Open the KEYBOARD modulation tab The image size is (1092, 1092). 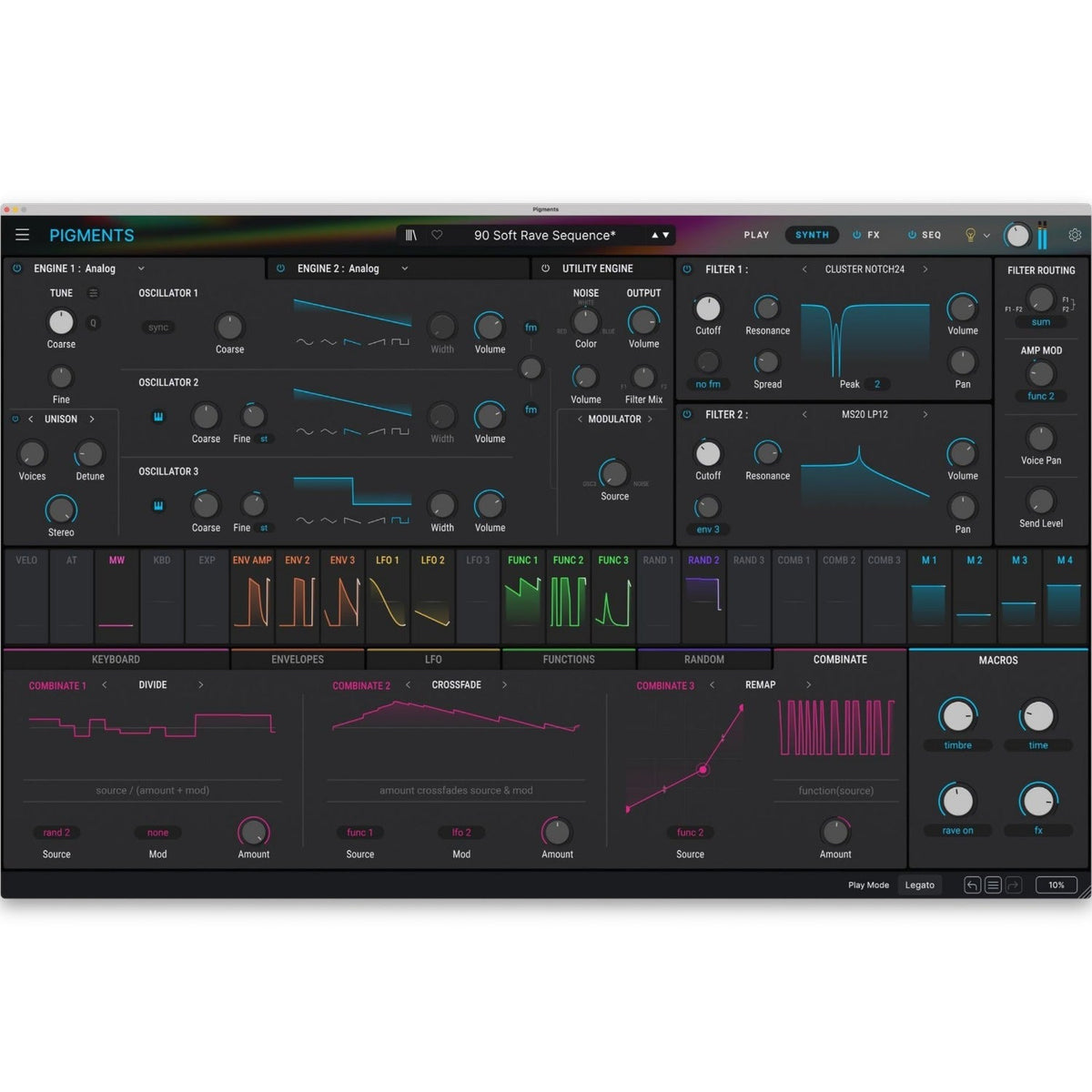point(116,660)
